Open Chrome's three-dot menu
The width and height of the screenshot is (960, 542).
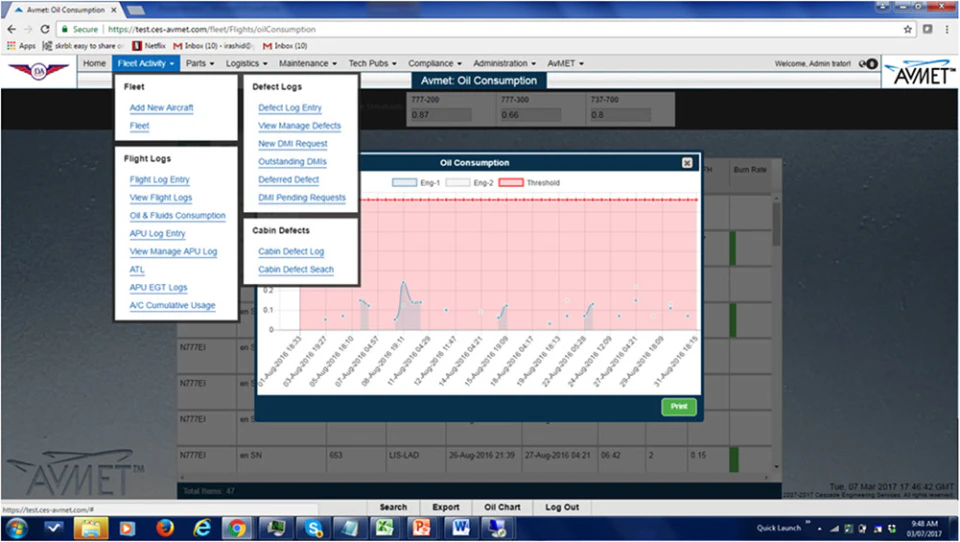click(x=947, y=29)
